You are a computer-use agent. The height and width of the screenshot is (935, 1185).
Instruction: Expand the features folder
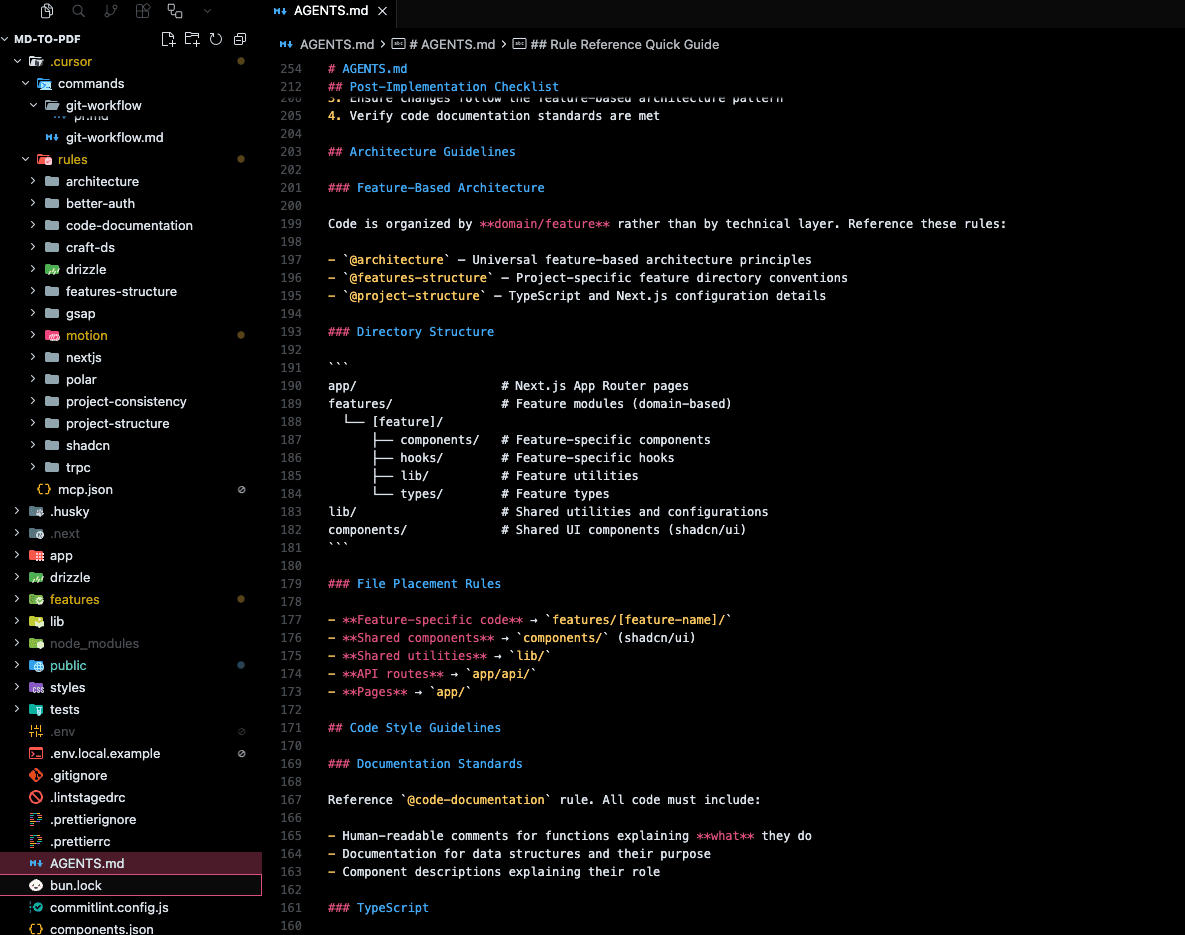coord(74,599)
